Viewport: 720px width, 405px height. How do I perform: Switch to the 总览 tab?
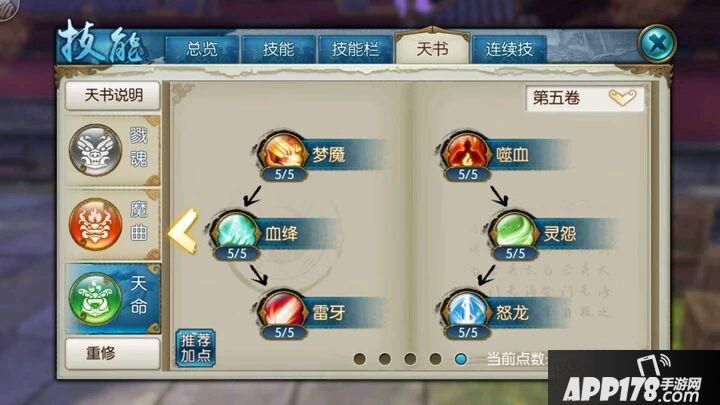click(x=202, y=49)
